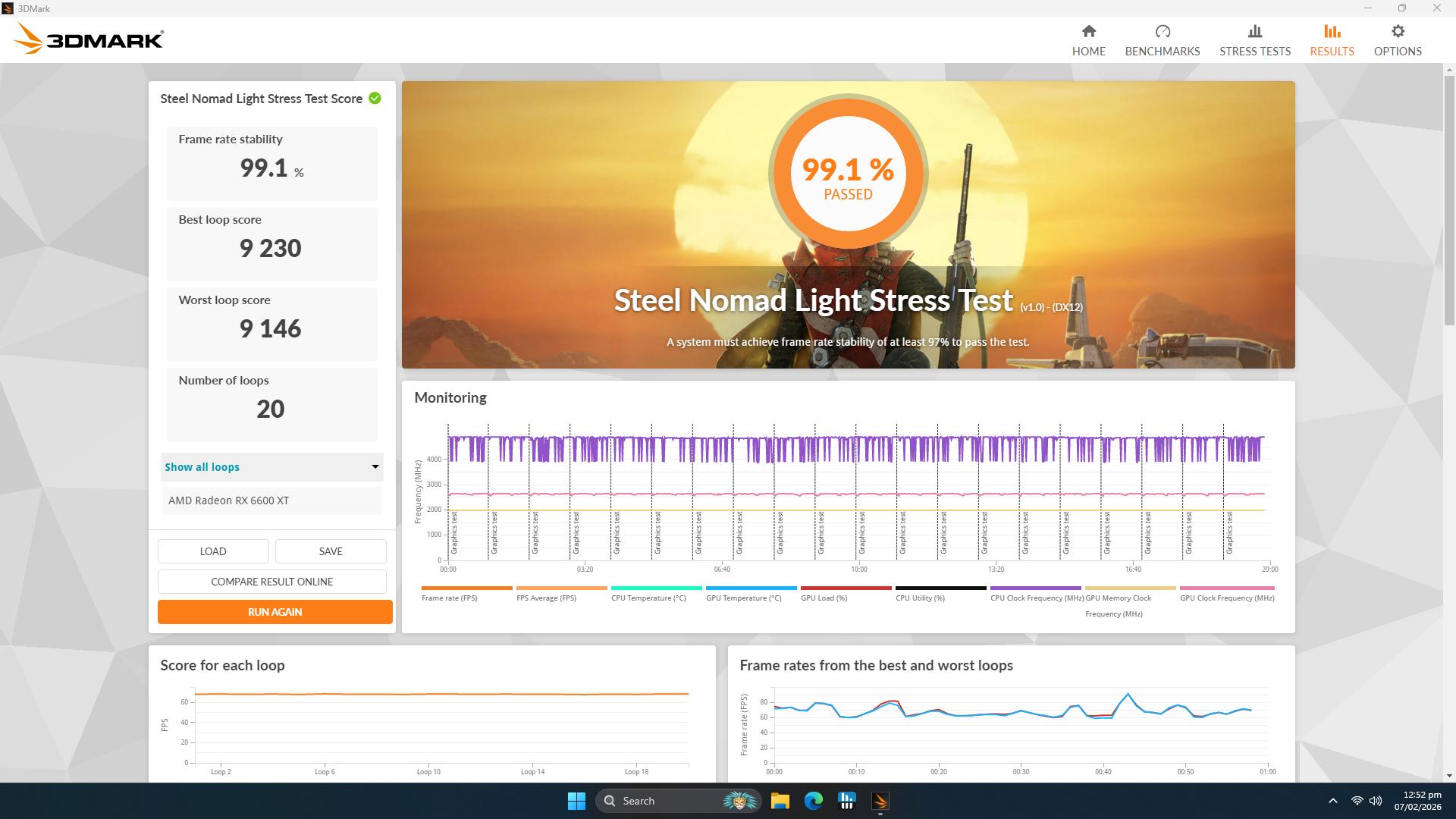Image resolution: width=1456 pixels, height=819 pixels.
Task: Open the Stress Tests chart icon
Action: click(1255, 31)
